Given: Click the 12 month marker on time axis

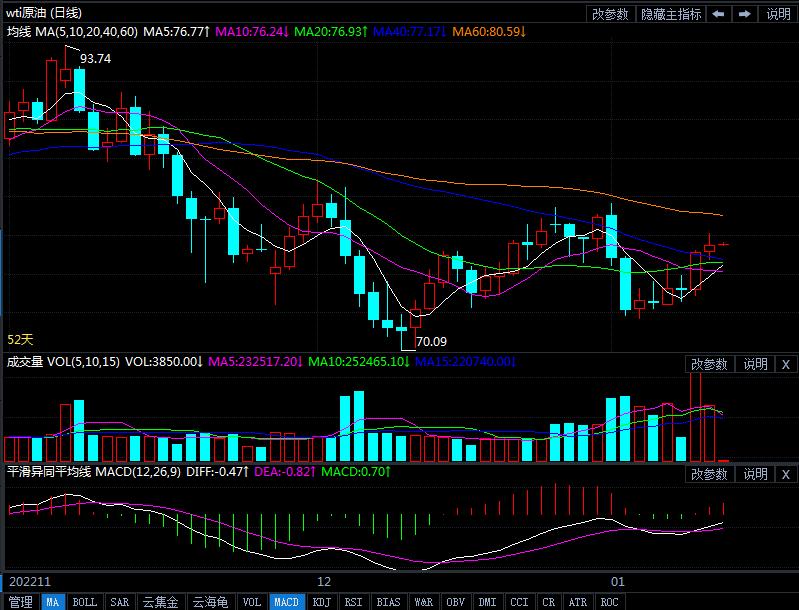Looking at the screenshot, I should pos(323,581).
